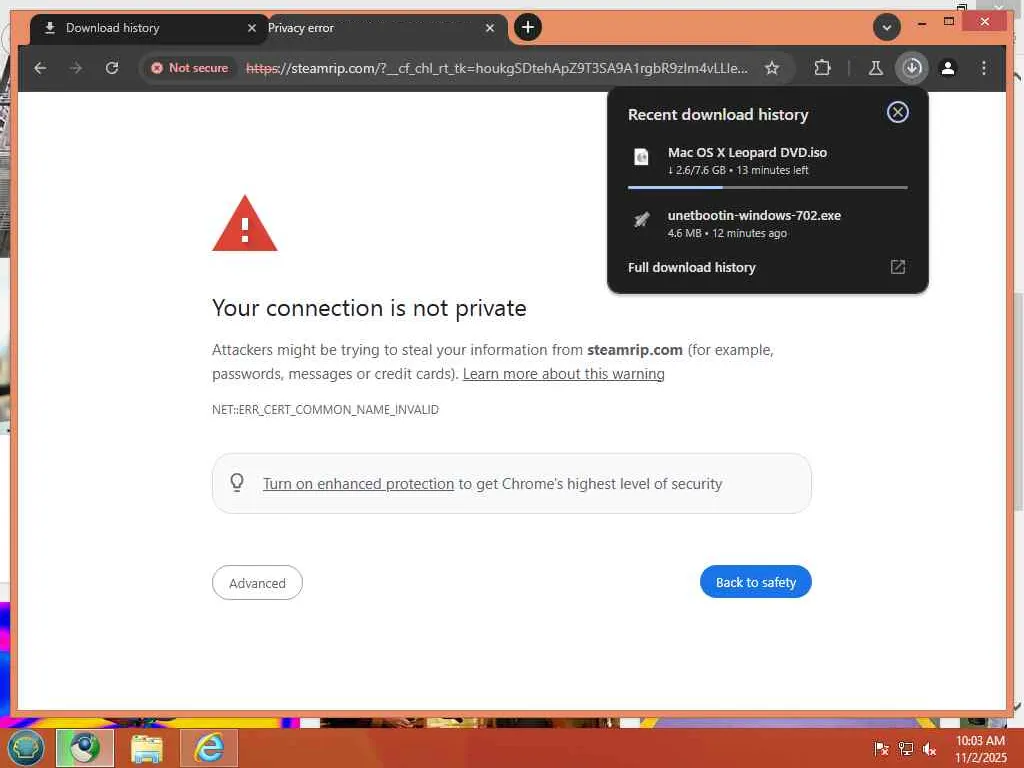Click the Not secure site info chip
This screenshot has width=1024, height=768.
[x=190, y=68]
